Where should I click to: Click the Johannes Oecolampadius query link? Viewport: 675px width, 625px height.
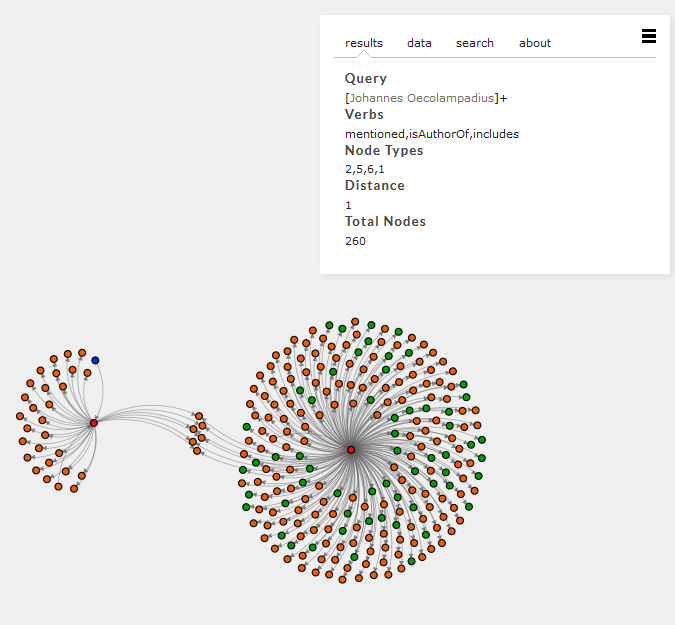click(421, 98)
